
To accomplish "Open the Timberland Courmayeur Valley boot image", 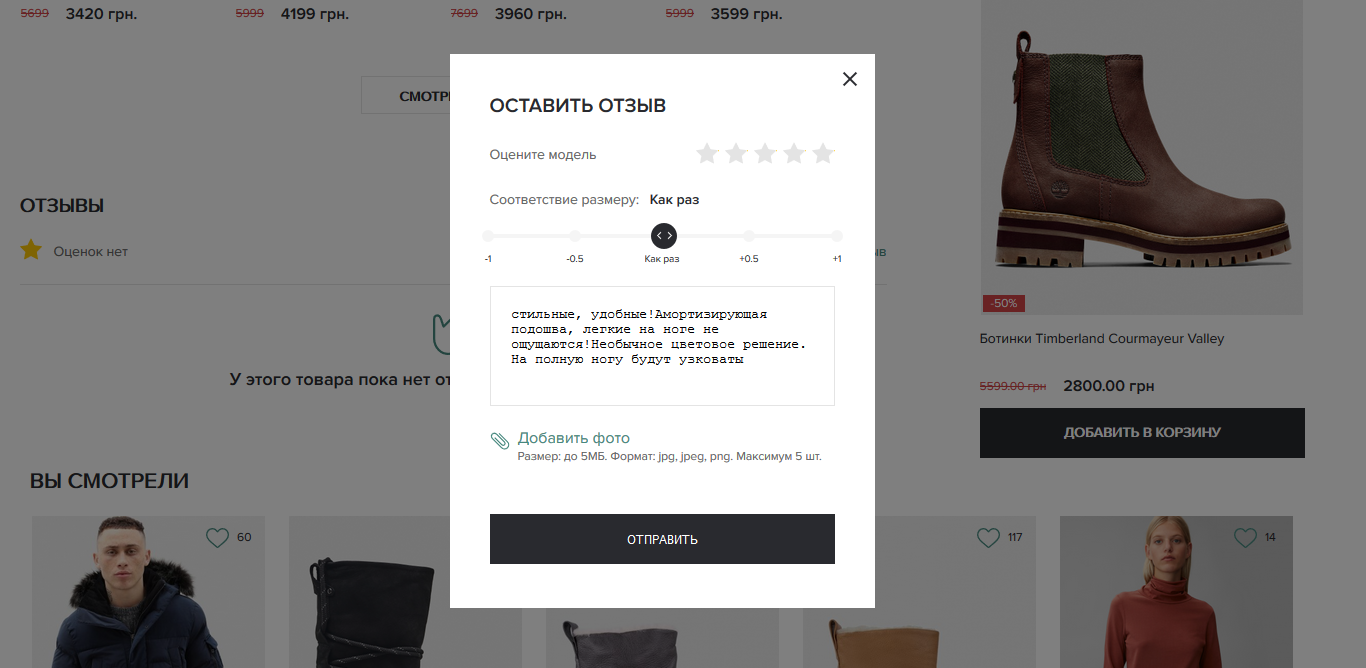I will [x=1142, y=157].
